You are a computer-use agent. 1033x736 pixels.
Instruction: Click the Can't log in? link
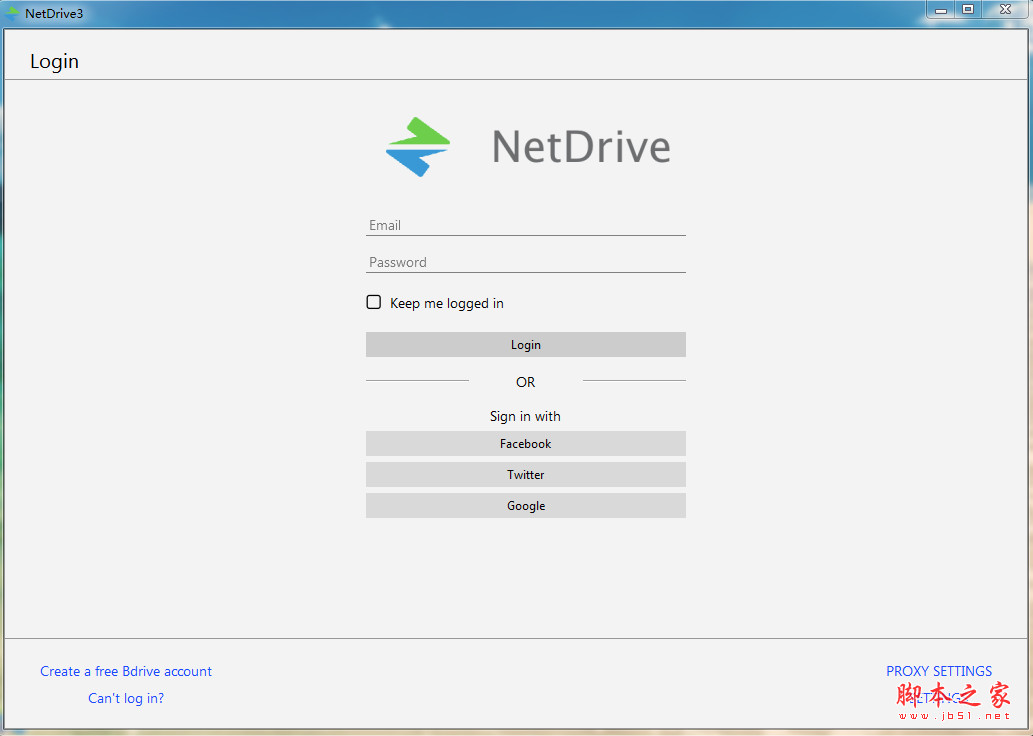[x=126, y=698]
